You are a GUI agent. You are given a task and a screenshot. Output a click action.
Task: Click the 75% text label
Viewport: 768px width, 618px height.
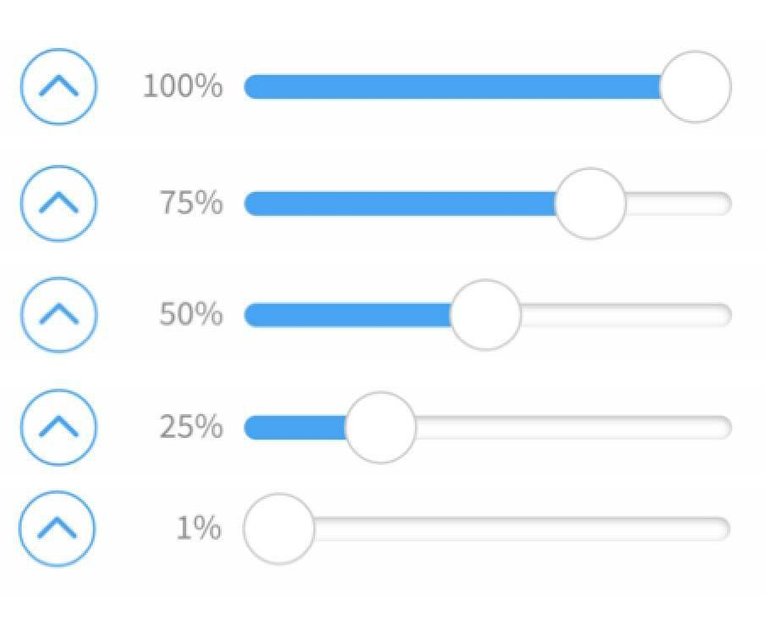[x=191, y=204]
